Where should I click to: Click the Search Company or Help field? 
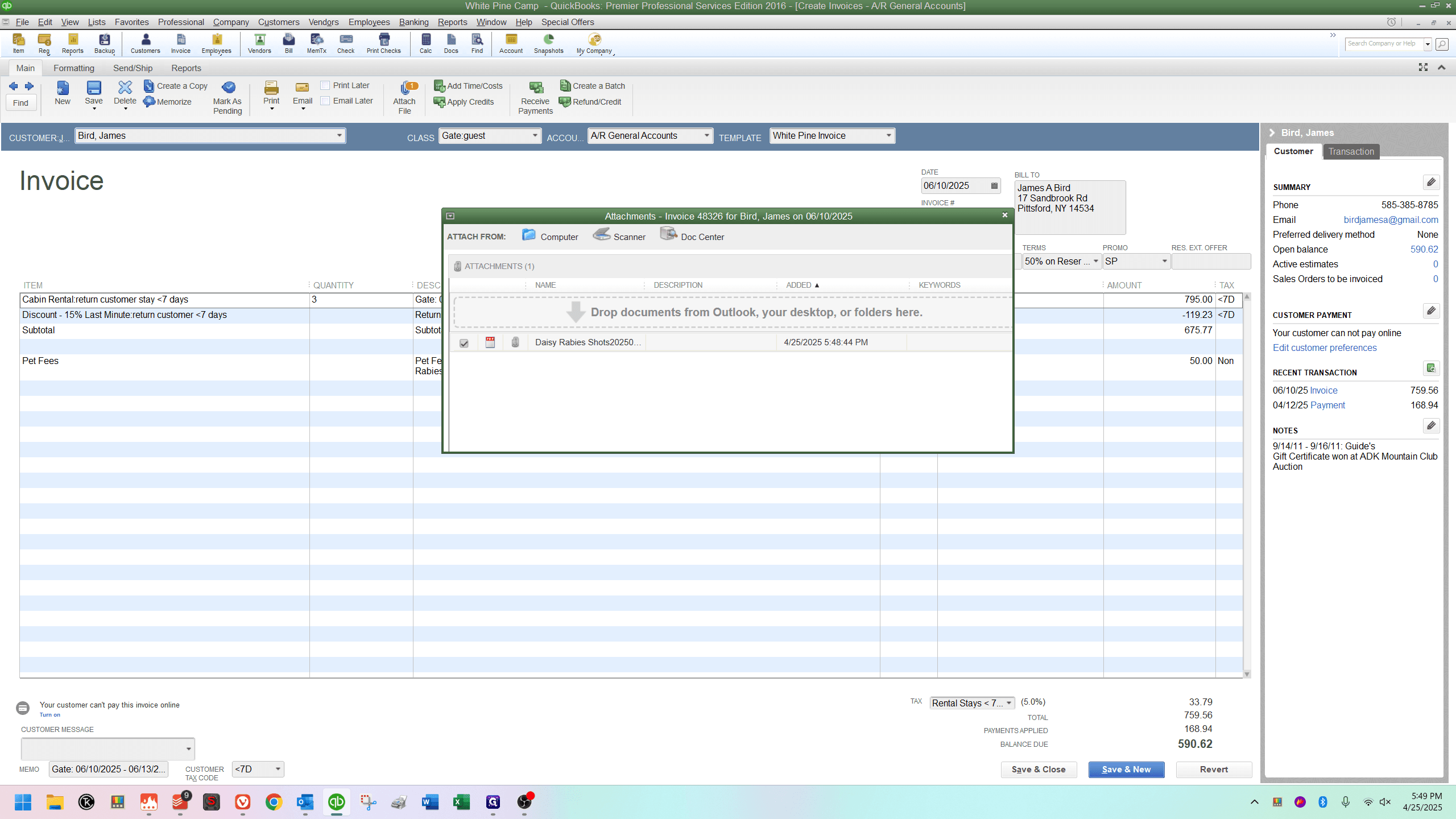point(1384,44)
